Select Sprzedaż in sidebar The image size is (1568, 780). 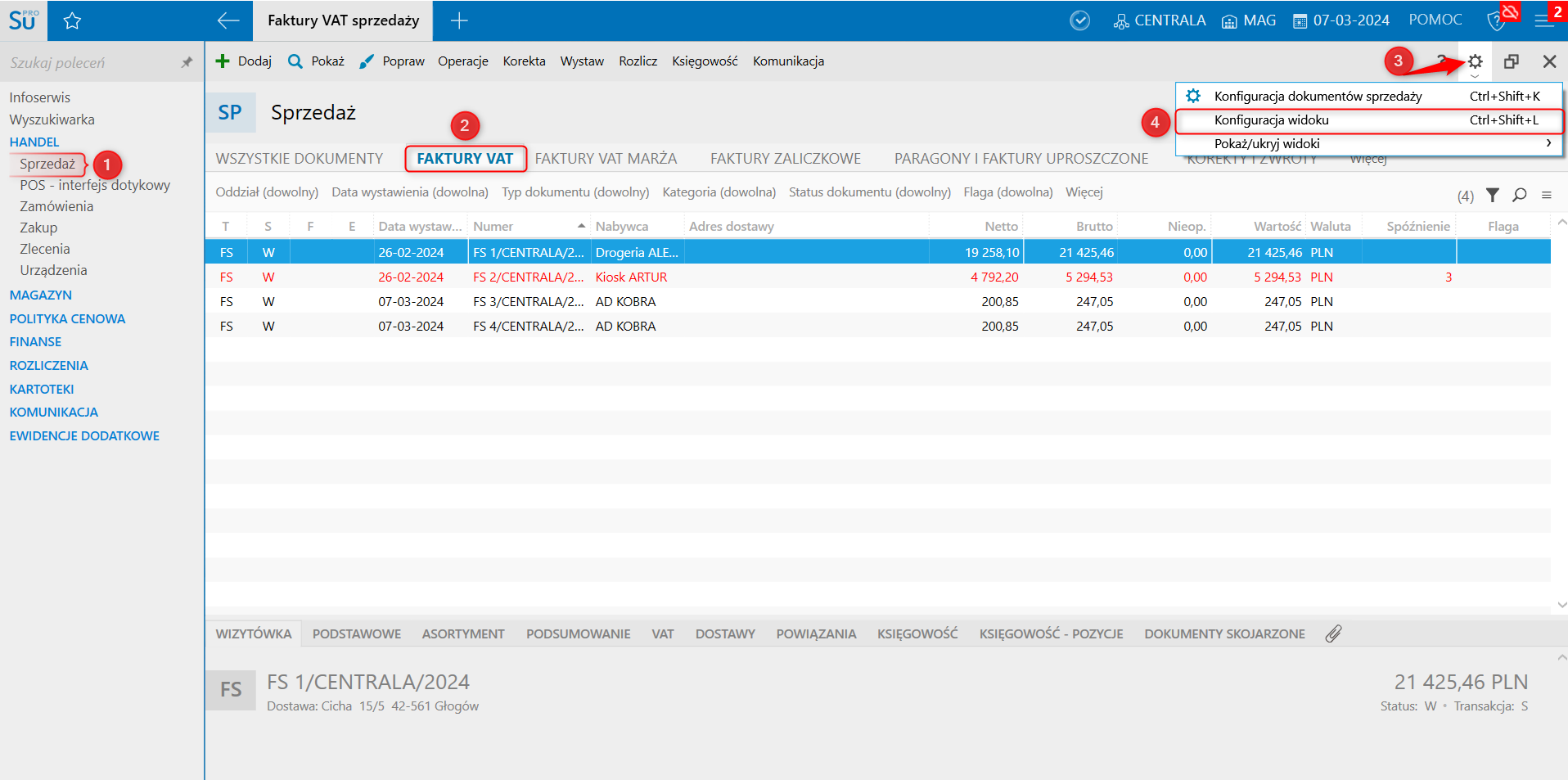coord(47,164)
